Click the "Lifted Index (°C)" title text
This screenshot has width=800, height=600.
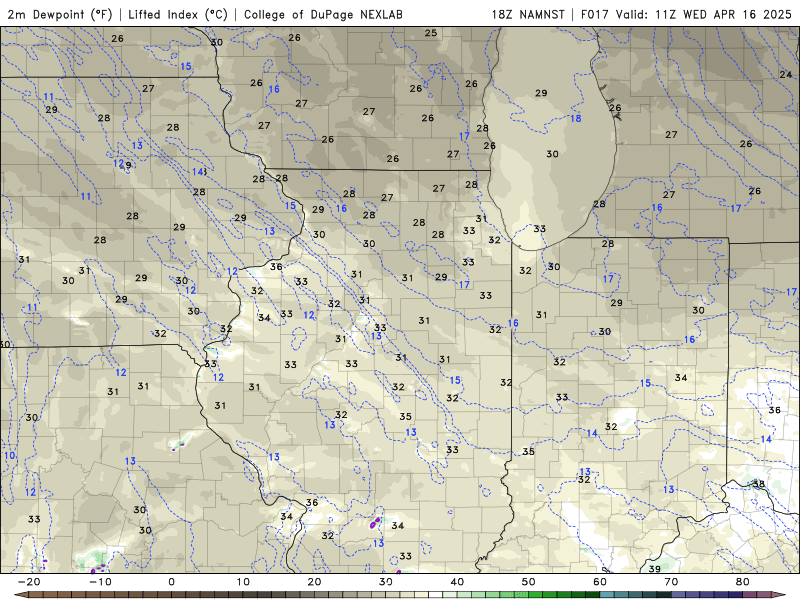178,14
